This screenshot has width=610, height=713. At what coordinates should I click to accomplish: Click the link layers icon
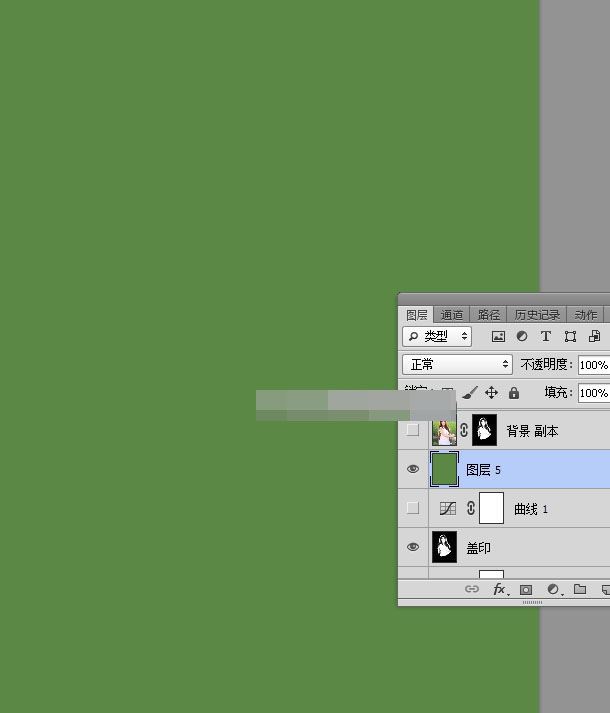pos(472,589)
